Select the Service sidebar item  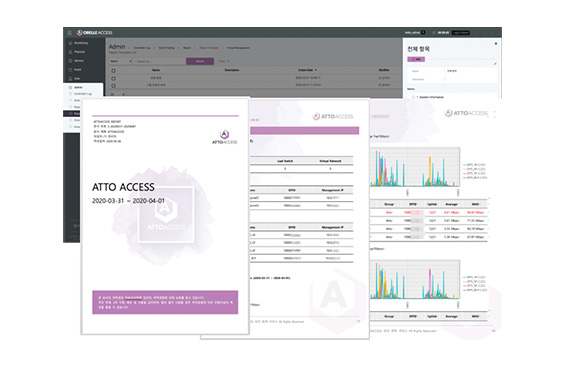[x=79, y=60]
